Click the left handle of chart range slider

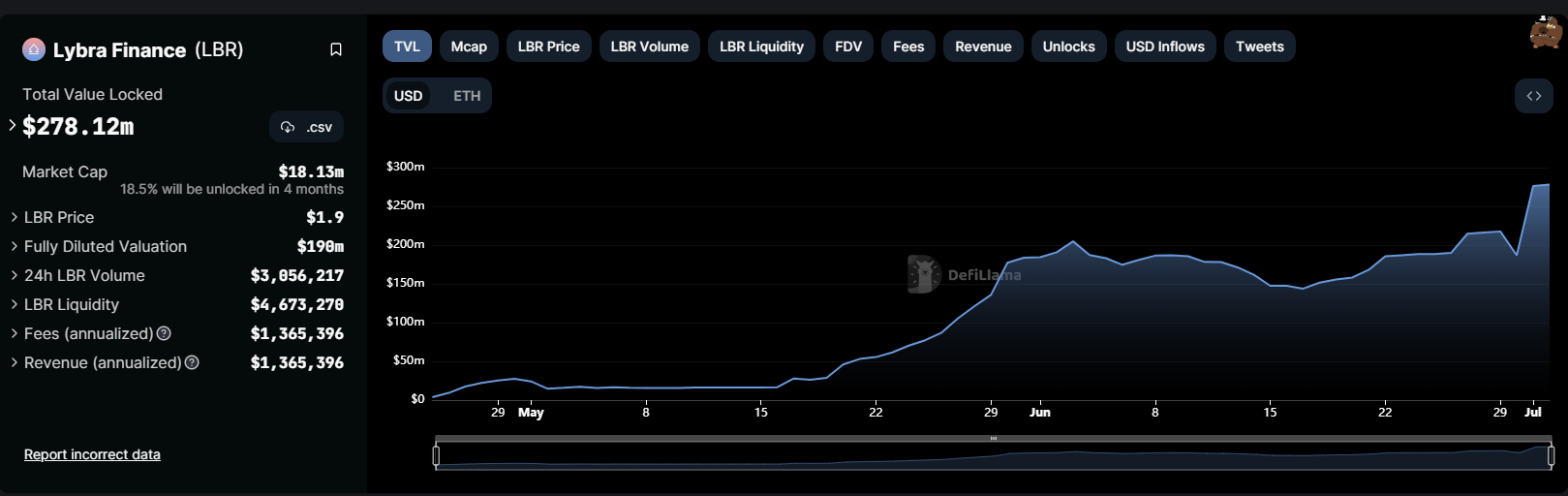point(436,454)
